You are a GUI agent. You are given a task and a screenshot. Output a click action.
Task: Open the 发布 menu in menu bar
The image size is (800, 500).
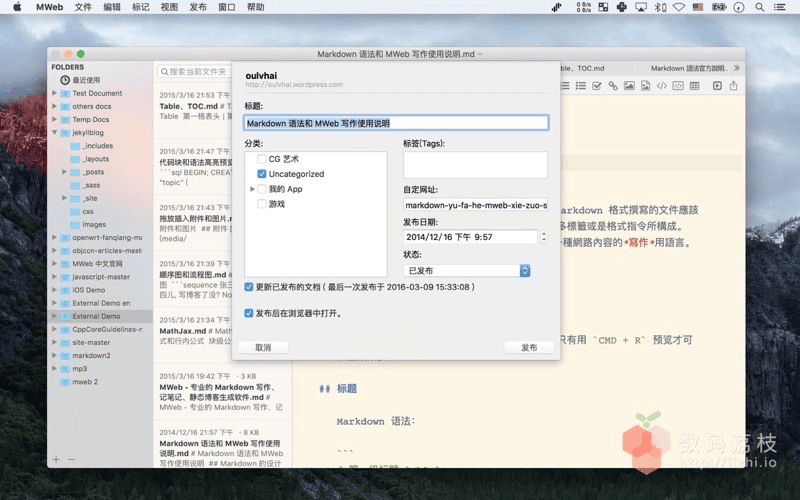pyautogui.click(x=198, y=7)
